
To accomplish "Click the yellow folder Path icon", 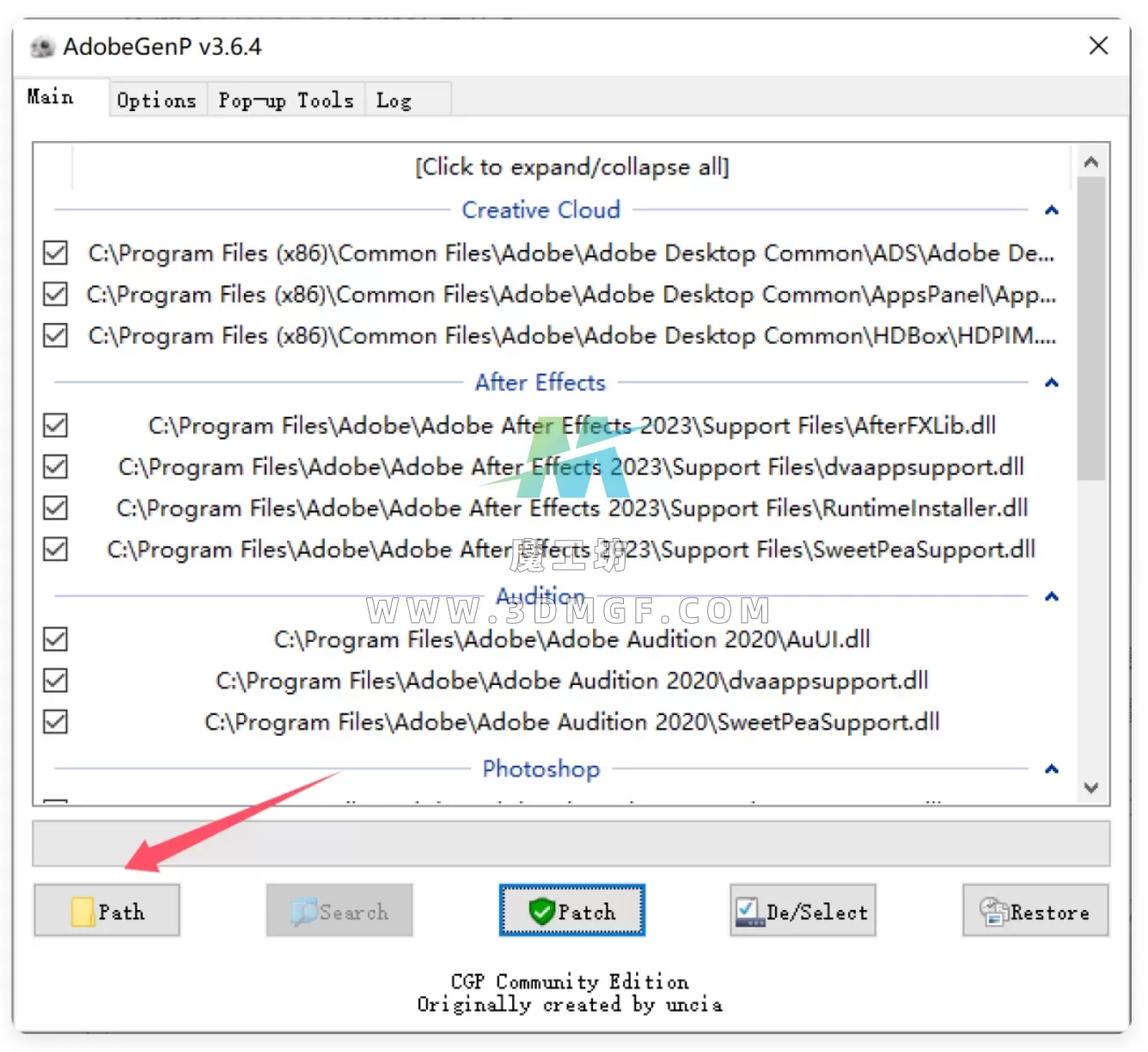I will pos(82,911).
